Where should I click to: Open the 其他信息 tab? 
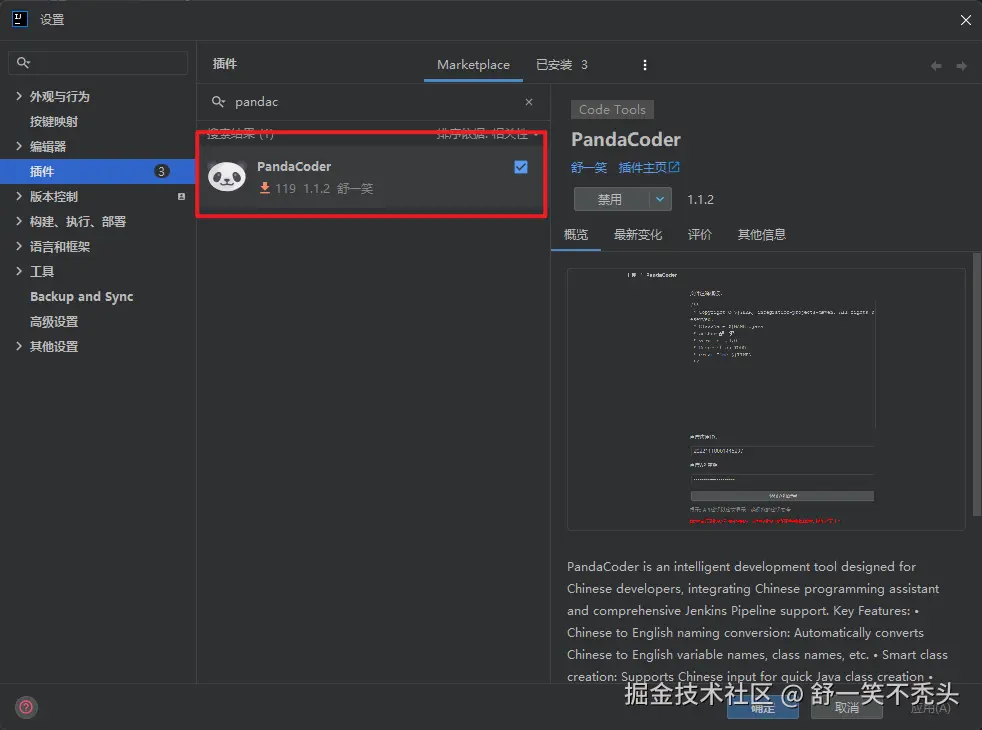tap(762, 234)
